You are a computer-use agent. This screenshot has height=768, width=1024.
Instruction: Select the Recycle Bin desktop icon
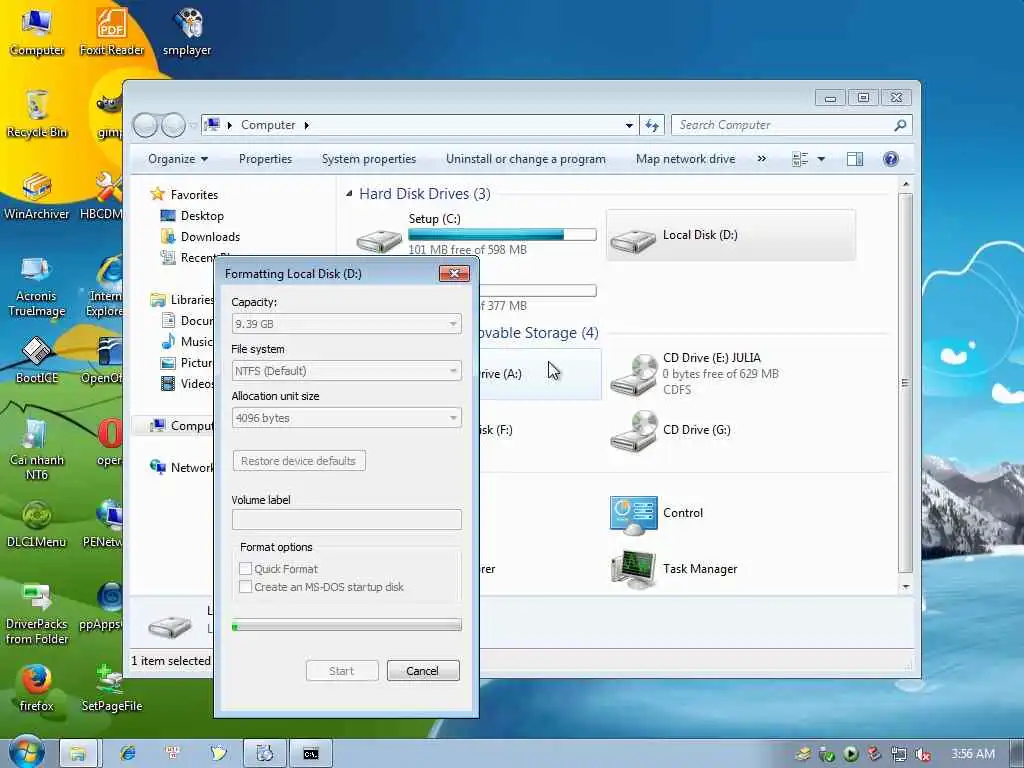click(37, 114)
